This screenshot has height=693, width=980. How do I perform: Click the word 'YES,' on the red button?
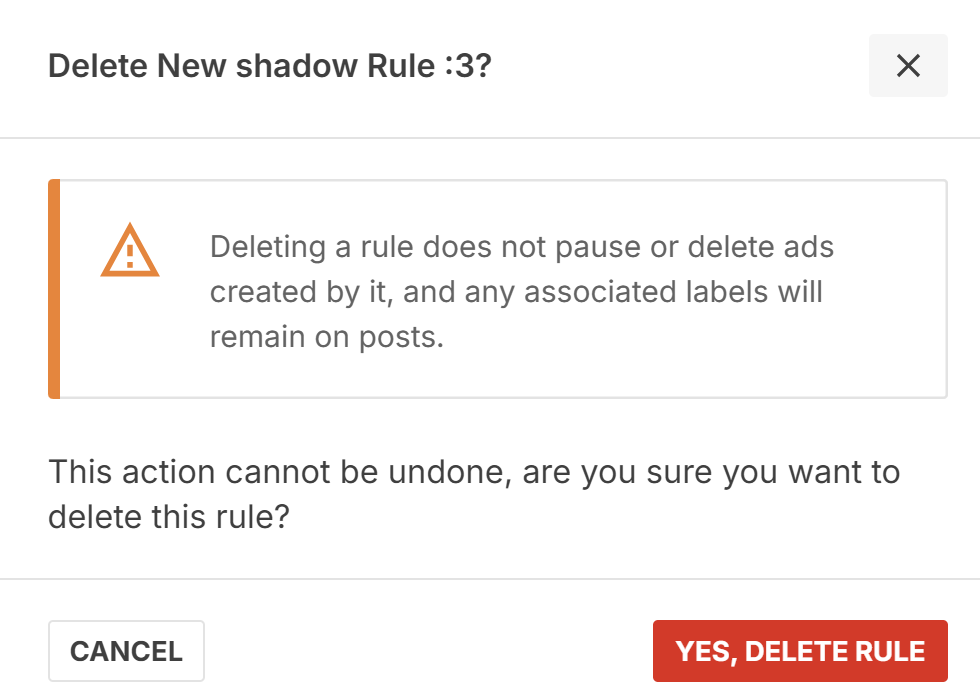click(x=706, y=652)
